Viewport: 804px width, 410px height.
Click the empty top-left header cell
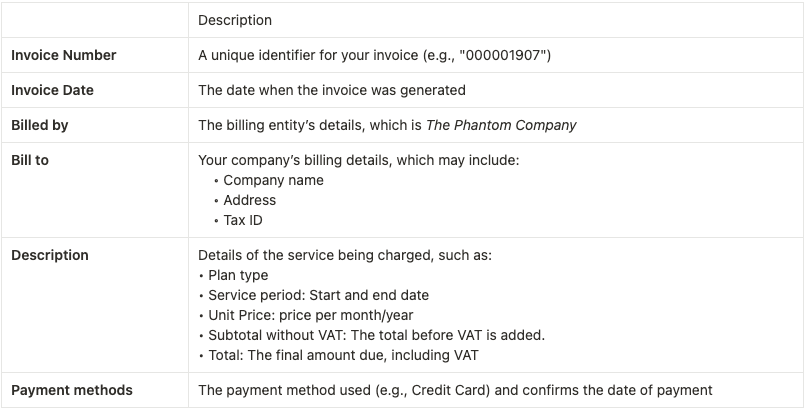95,20
